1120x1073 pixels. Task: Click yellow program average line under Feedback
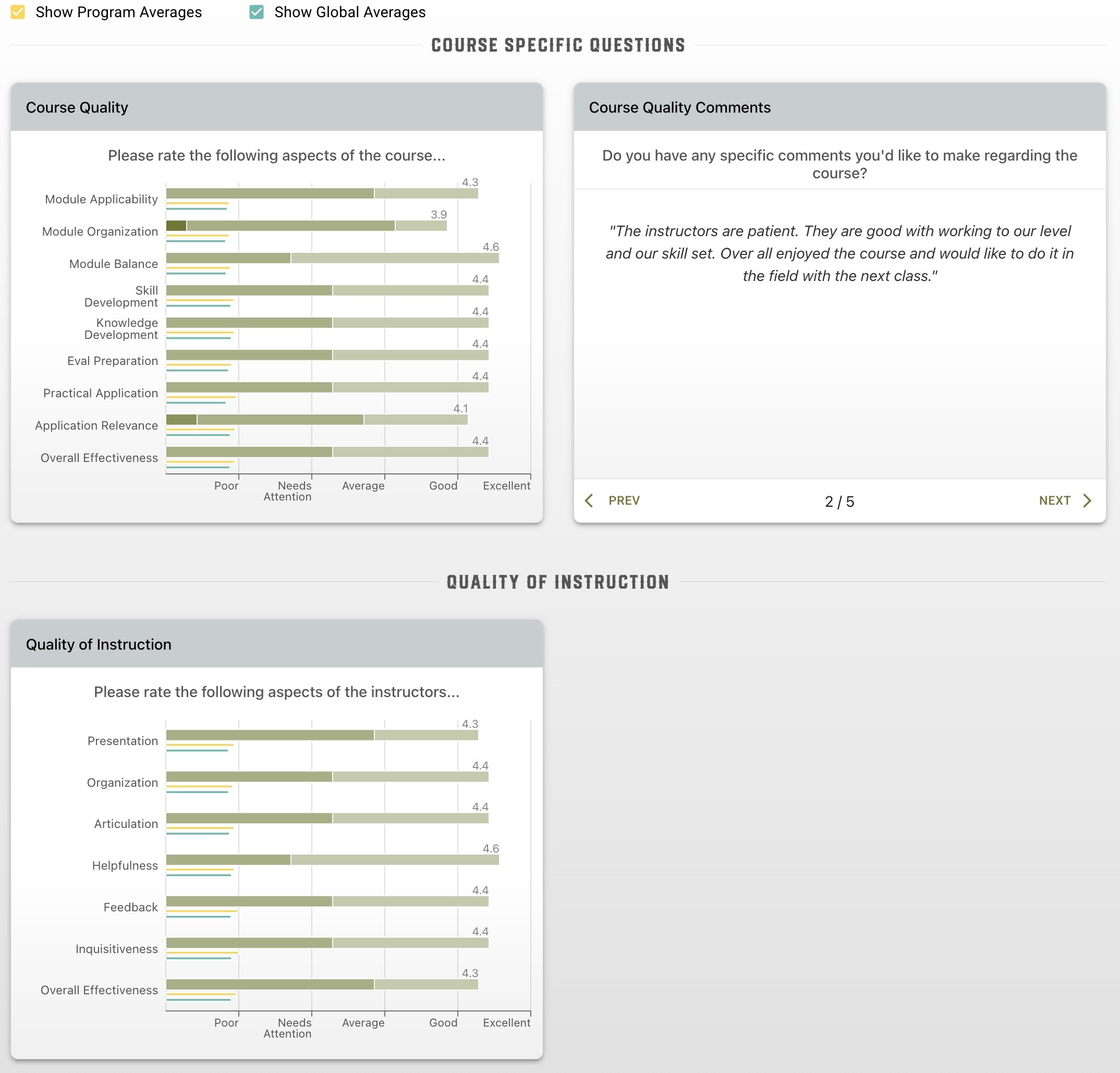click(x=201, y=911)
